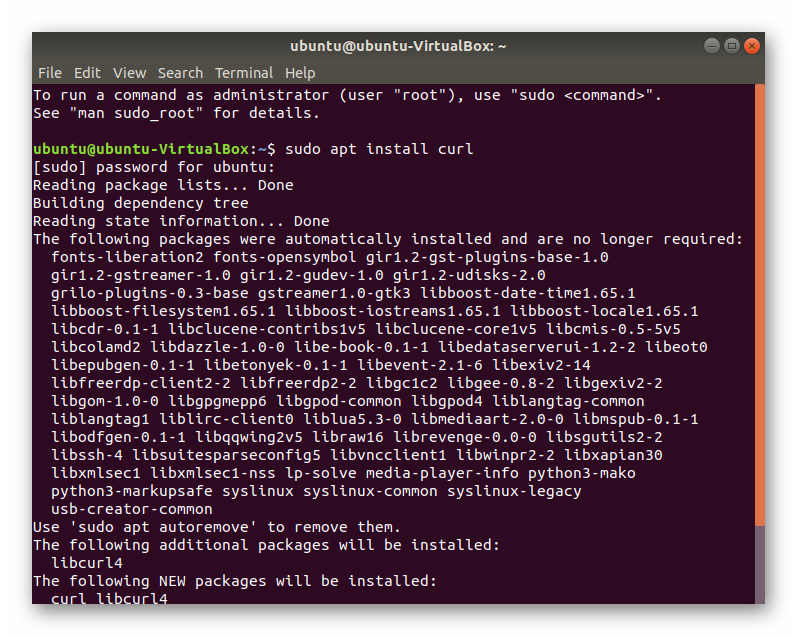Click package name 'libxapian30'

tap(613, 456)
